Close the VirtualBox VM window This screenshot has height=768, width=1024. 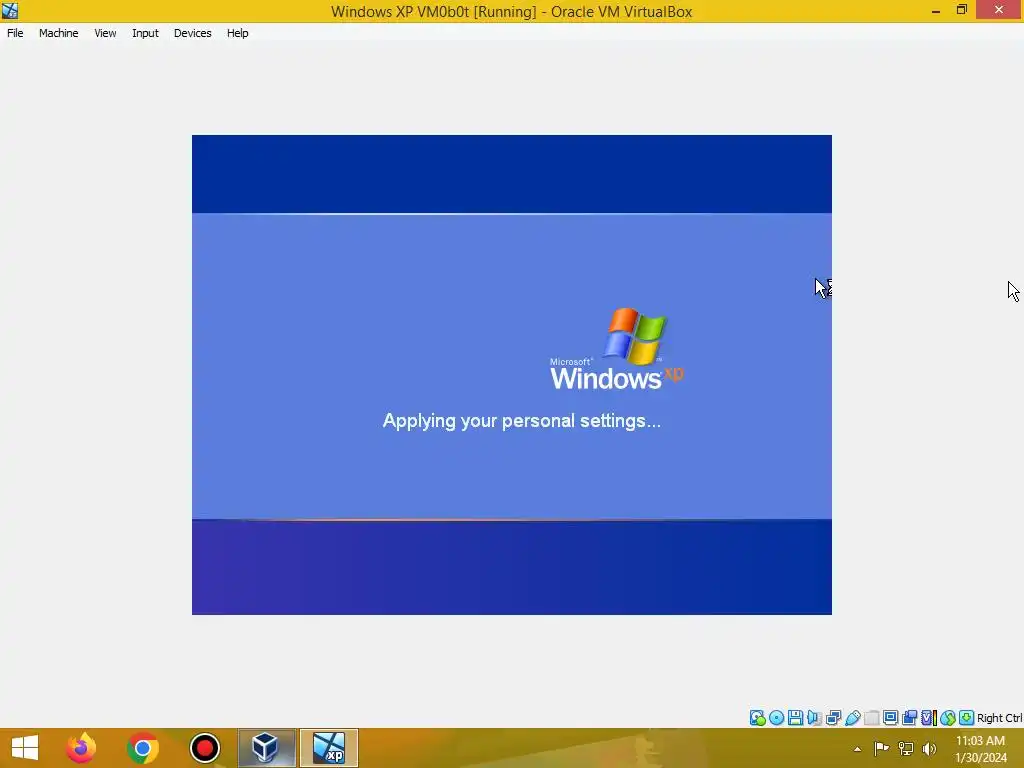pyautogui.click(x=999, y=10)
